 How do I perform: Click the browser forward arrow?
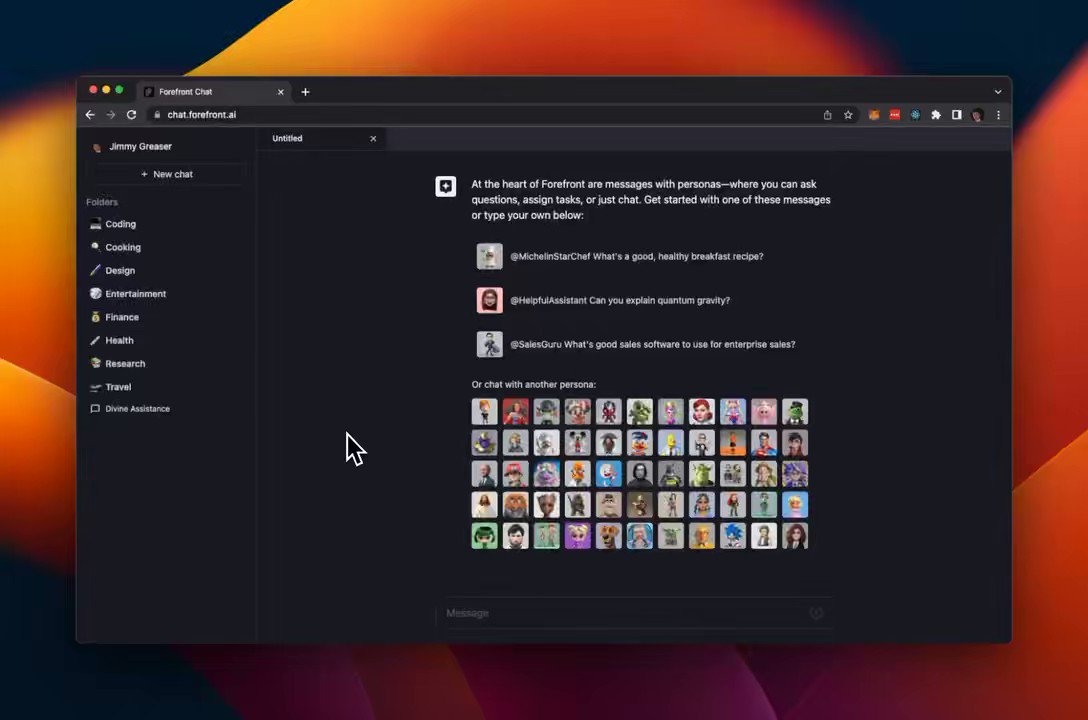(x=110, y=114)
